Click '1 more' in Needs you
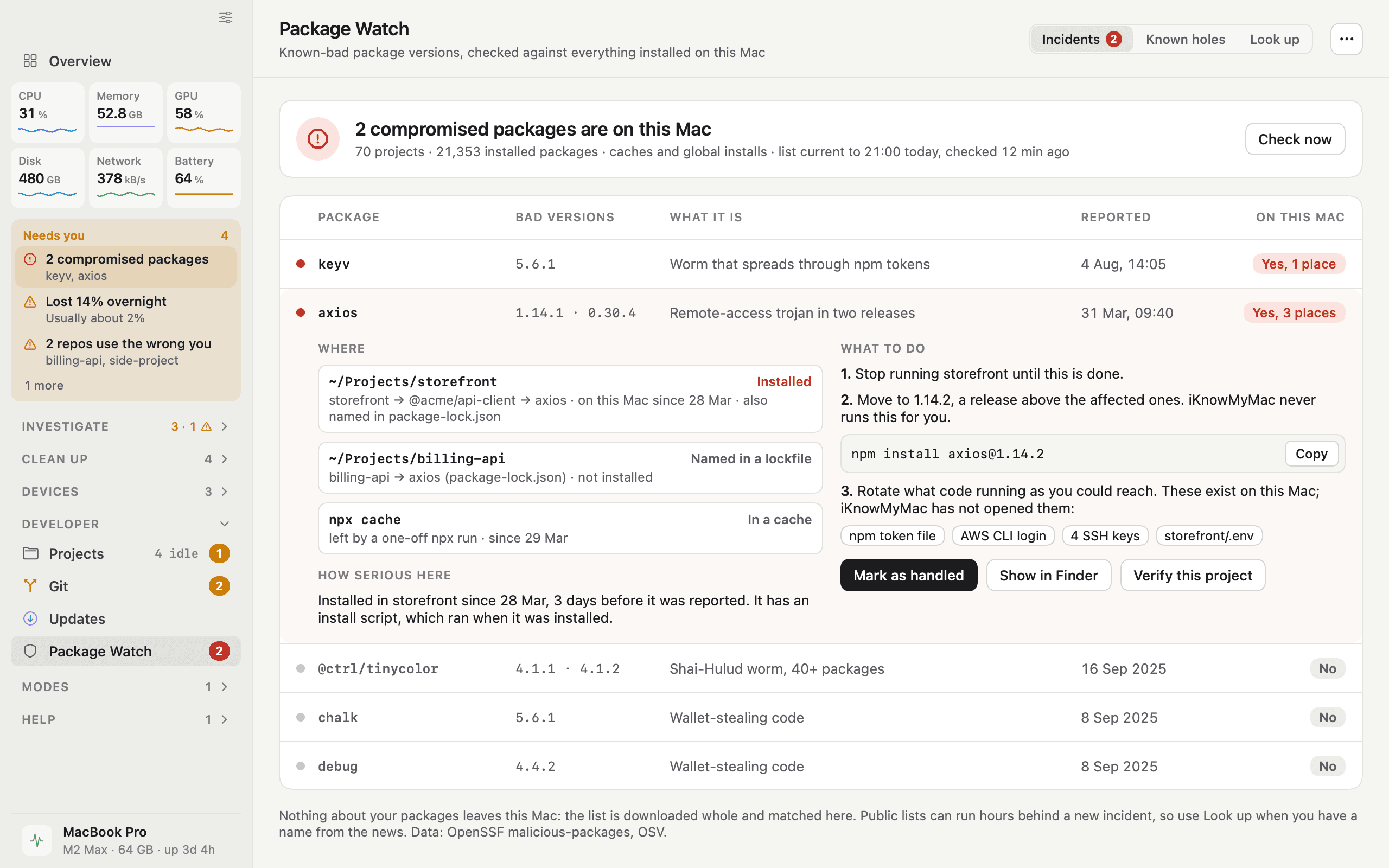The width and height of the screenshot is (1389, 868). click(x=44, y=385)
